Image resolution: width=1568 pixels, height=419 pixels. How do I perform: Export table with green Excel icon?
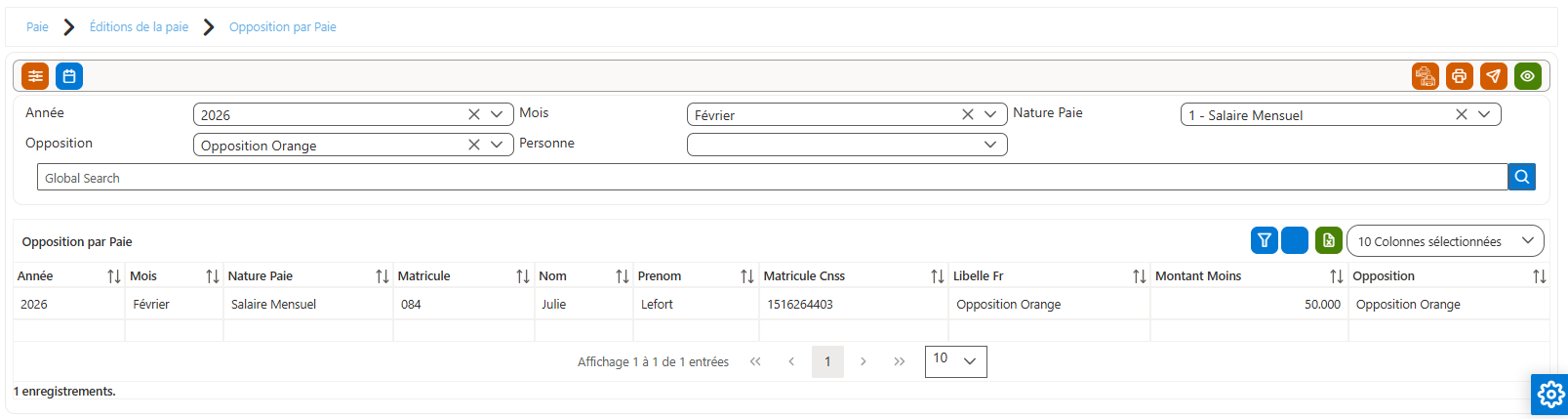[1329, 240]
